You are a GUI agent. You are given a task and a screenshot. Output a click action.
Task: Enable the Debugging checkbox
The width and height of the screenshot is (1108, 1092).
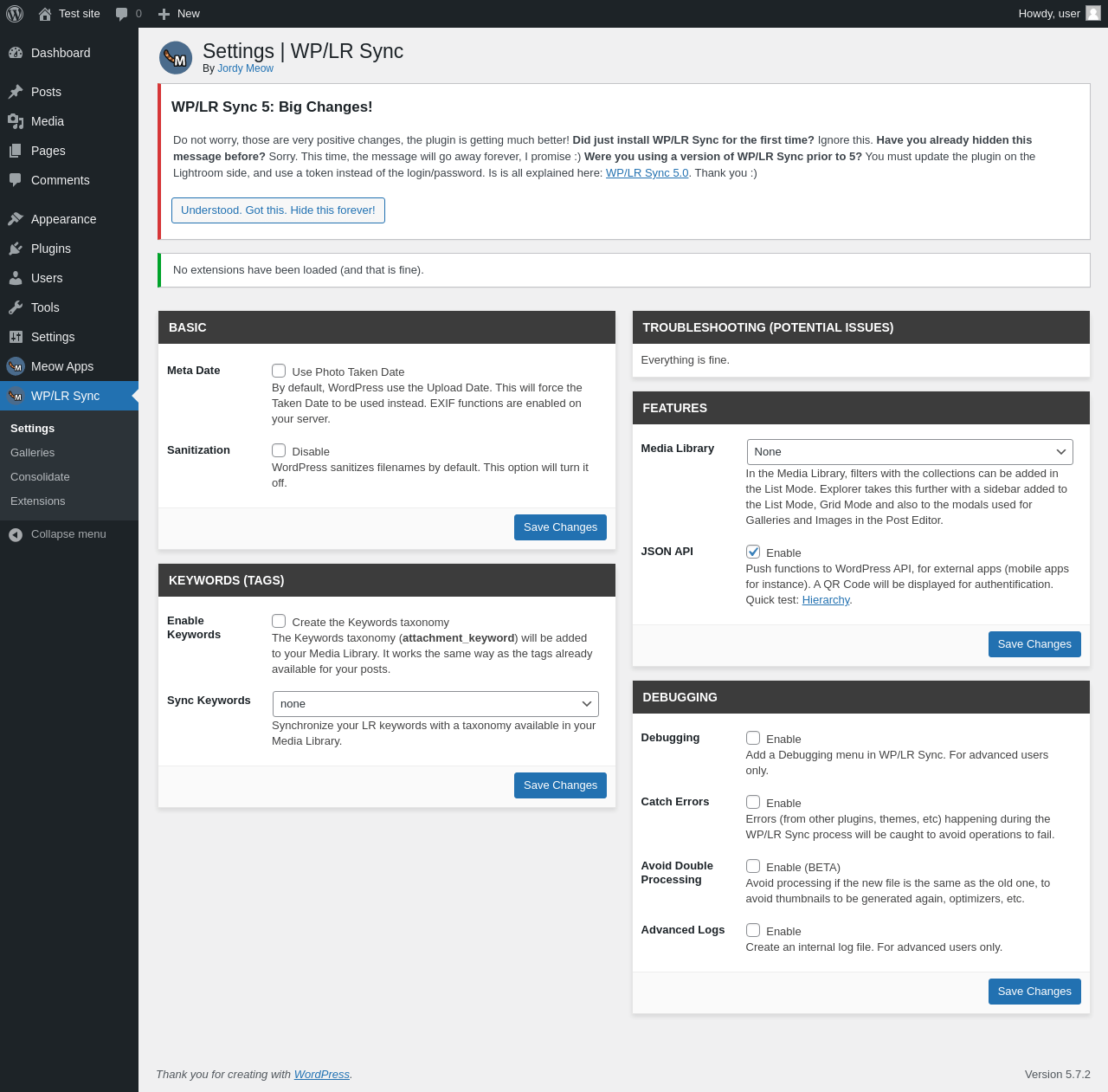pos(753,738)
